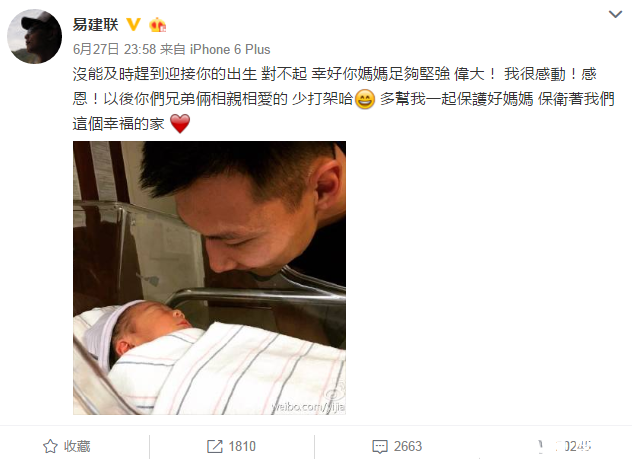Image resolution: width=632 pixels, height=467 pixels.
Task: Enlarge the photo of father and newborn
Action: click(x=209, y=278)
